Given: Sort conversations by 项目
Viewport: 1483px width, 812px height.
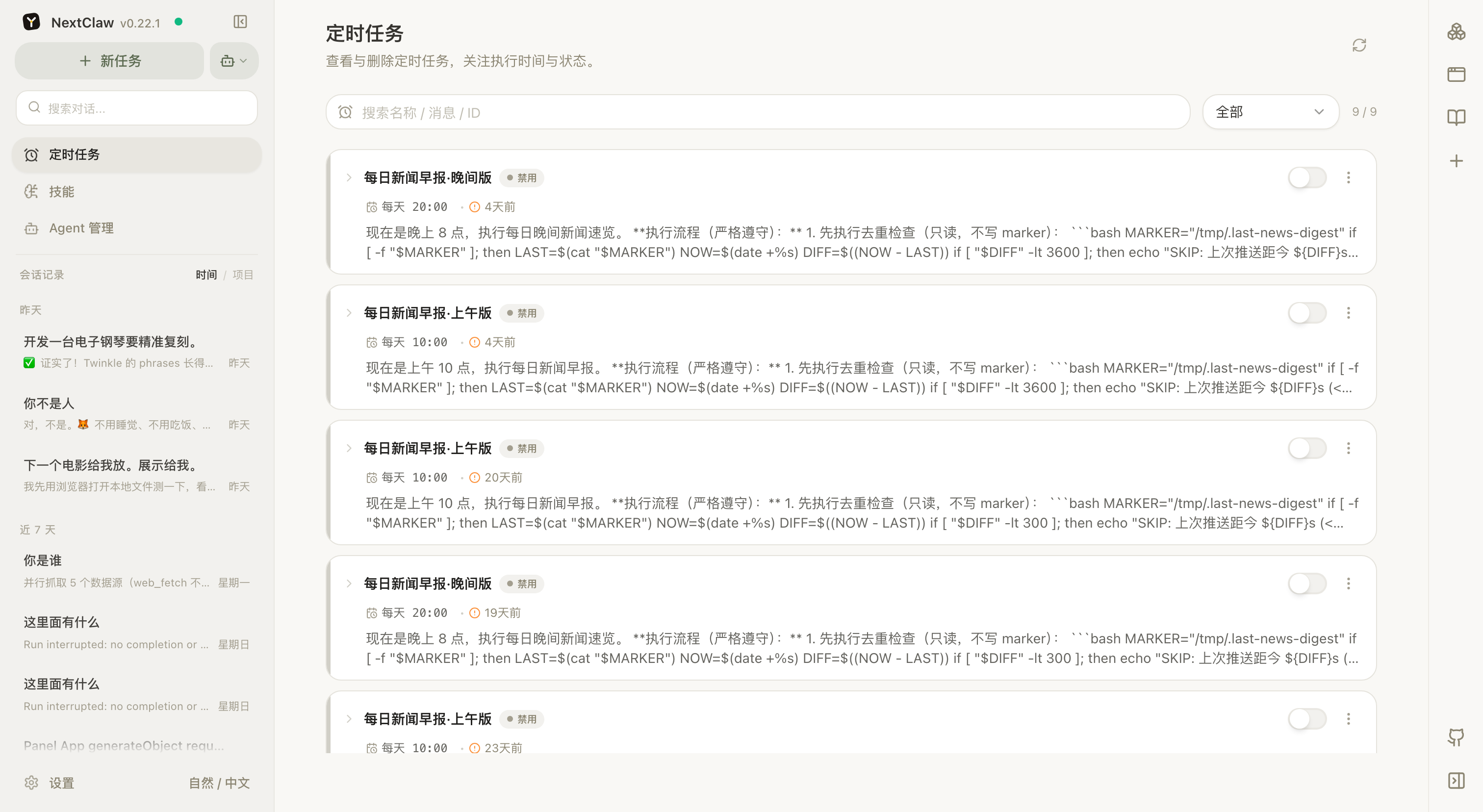Looking at the screenshot, I should click(242, 275).
